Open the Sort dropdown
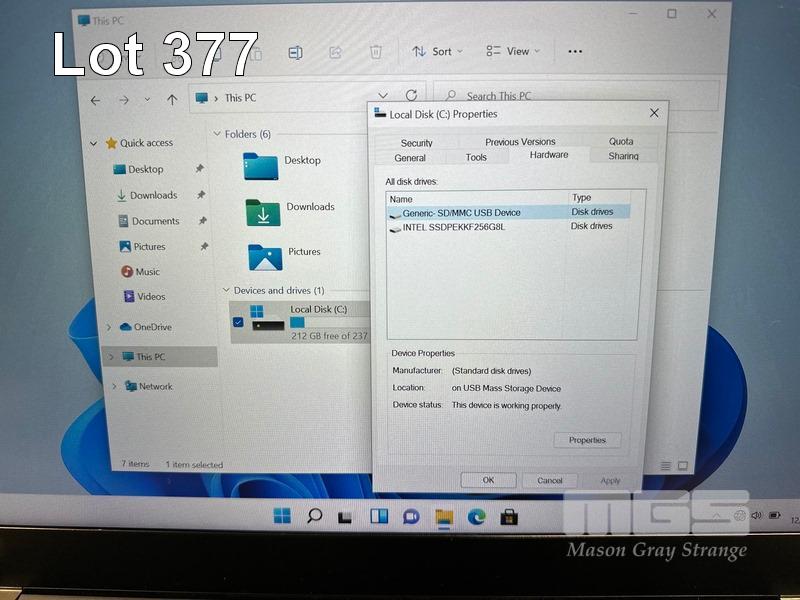The height and width of the screenshot is (600, 800). pos(433,52)
